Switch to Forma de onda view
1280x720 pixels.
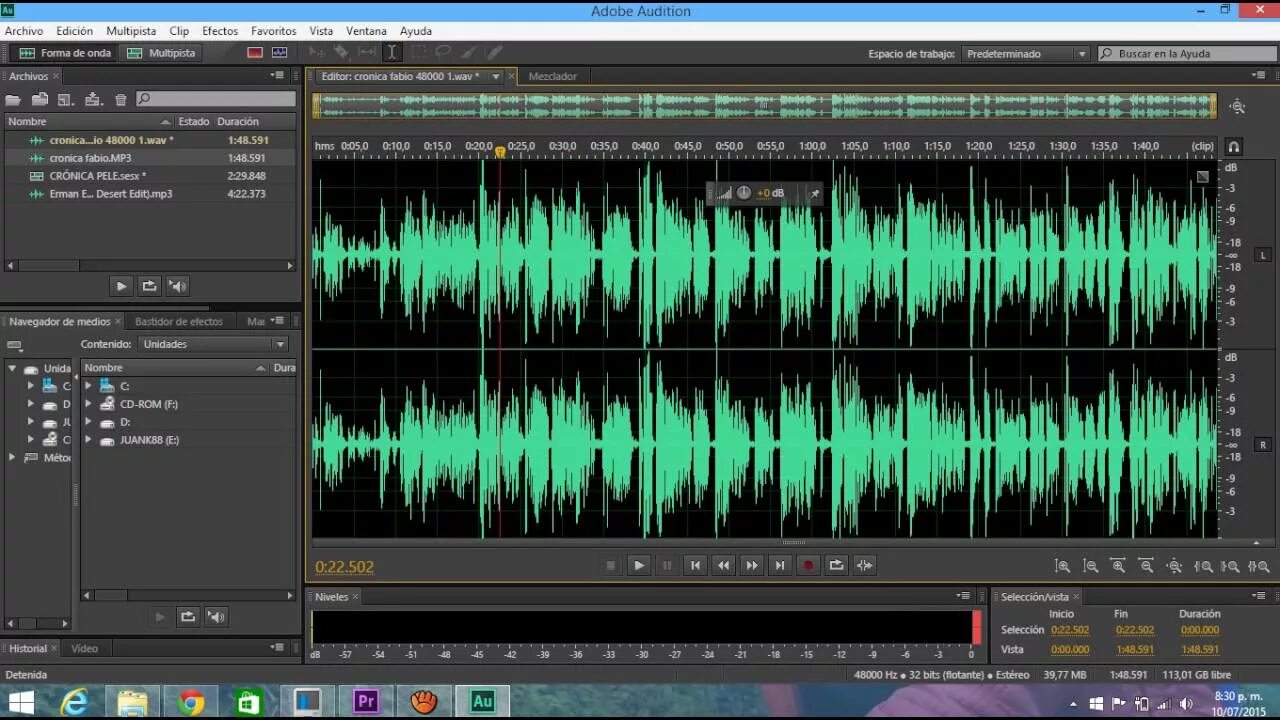pyautogui.click(x=65, y=52)
